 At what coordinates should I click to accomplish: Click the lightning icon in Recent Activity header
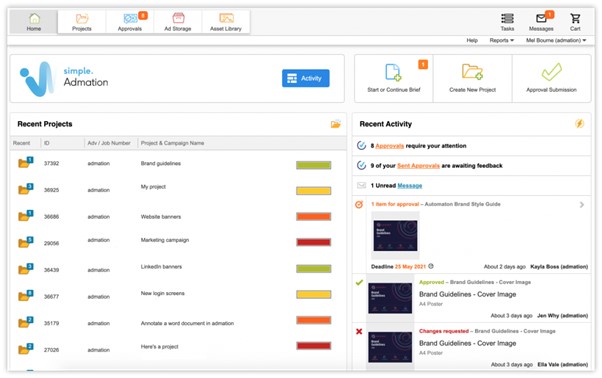pos(579,124)
